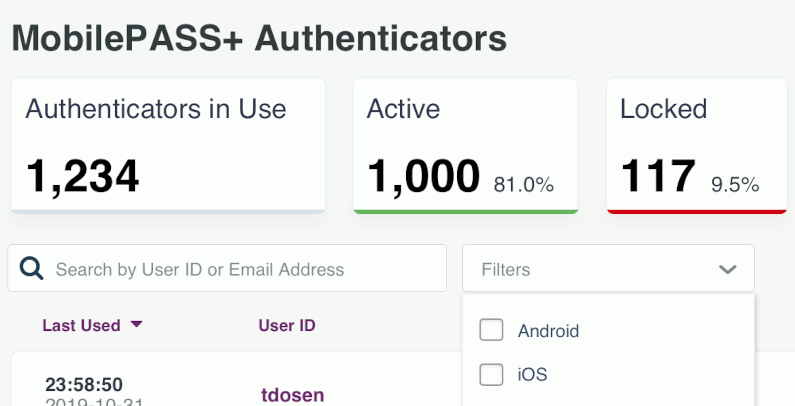The width and height of the screenshot is (795, 406).
Task: Select the Authenticators in Use card
Action: (x=168, y=145)
